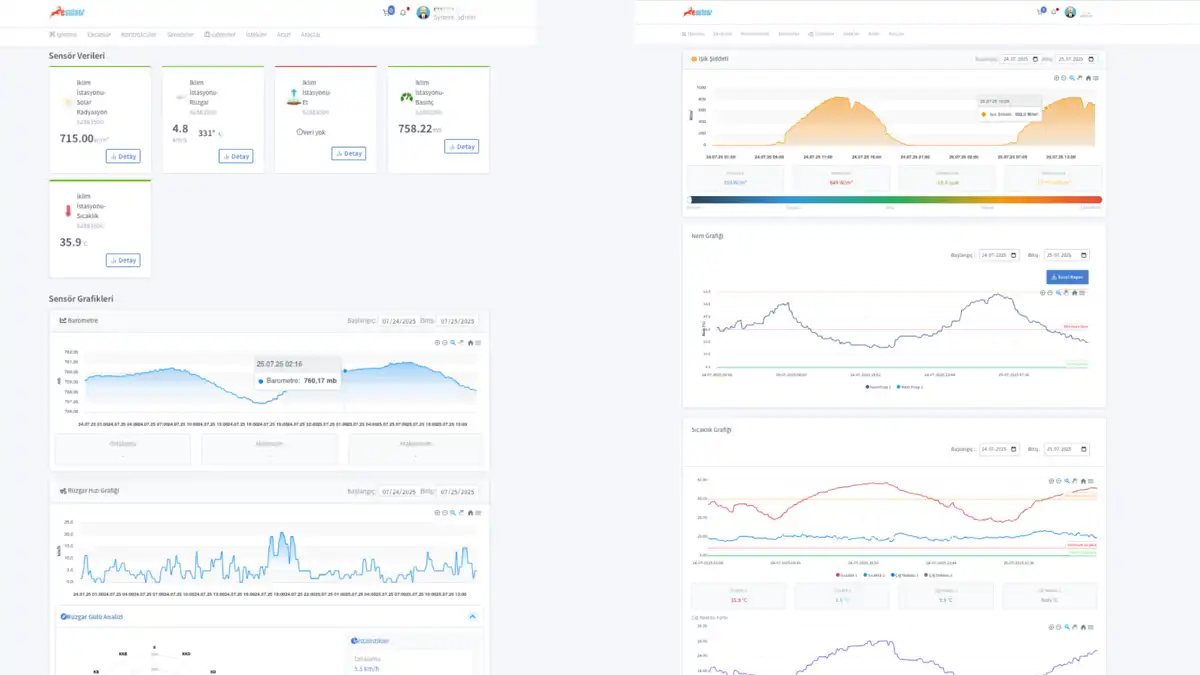
Task: Open the Kontrolcüler menu item
Action: 138,34
